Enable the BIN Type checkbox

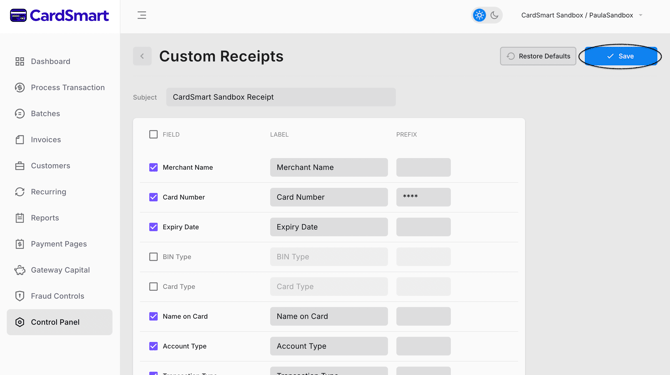[153, 257]
